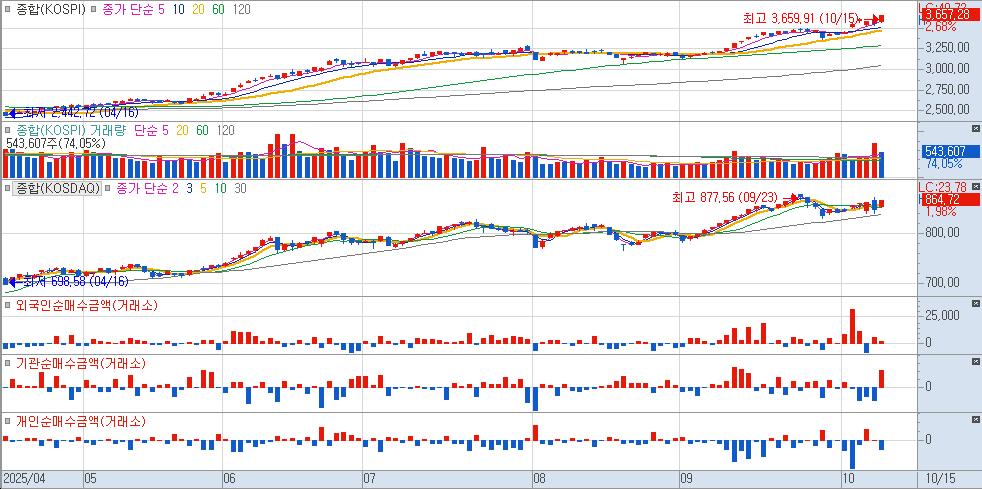This screenshot has height=489, width=982.
Task: Click the 700.00 KOSDAQ axis label
Action: click(943, 282)
